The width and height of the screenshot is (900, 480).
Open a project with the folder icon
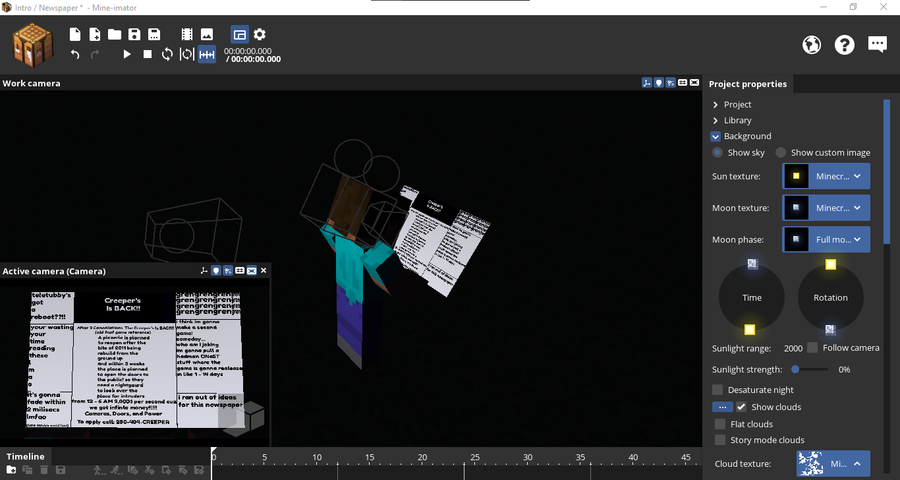pos(114,34)
